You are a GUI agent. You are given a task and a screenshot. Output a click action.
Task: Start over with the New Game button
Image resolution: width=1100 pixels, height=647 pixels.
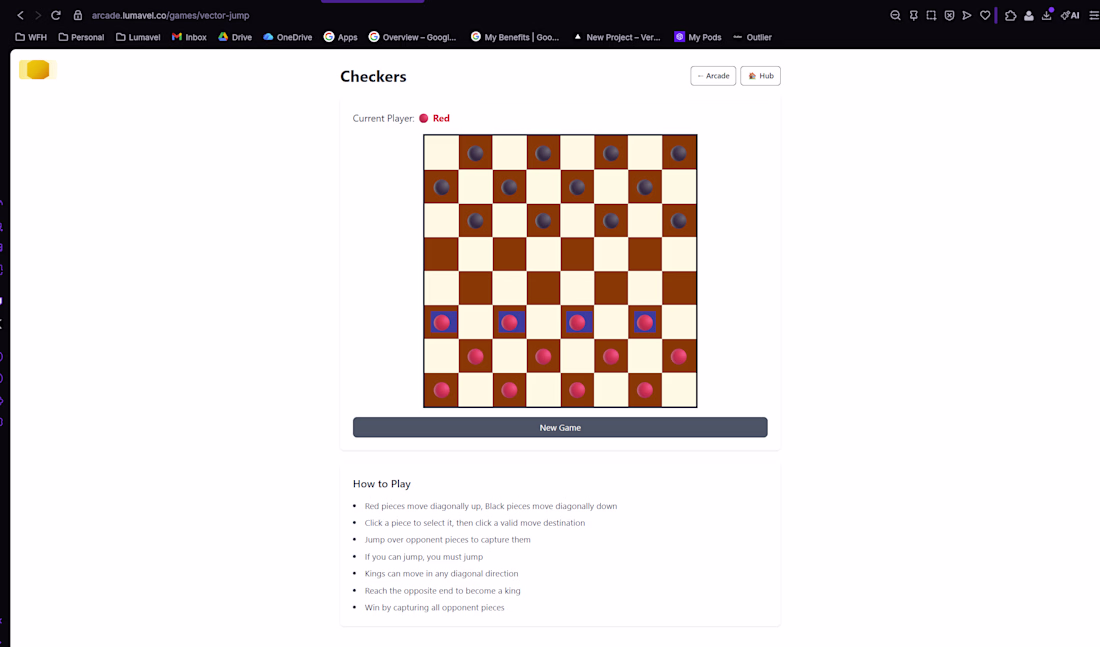click(560, 427)
